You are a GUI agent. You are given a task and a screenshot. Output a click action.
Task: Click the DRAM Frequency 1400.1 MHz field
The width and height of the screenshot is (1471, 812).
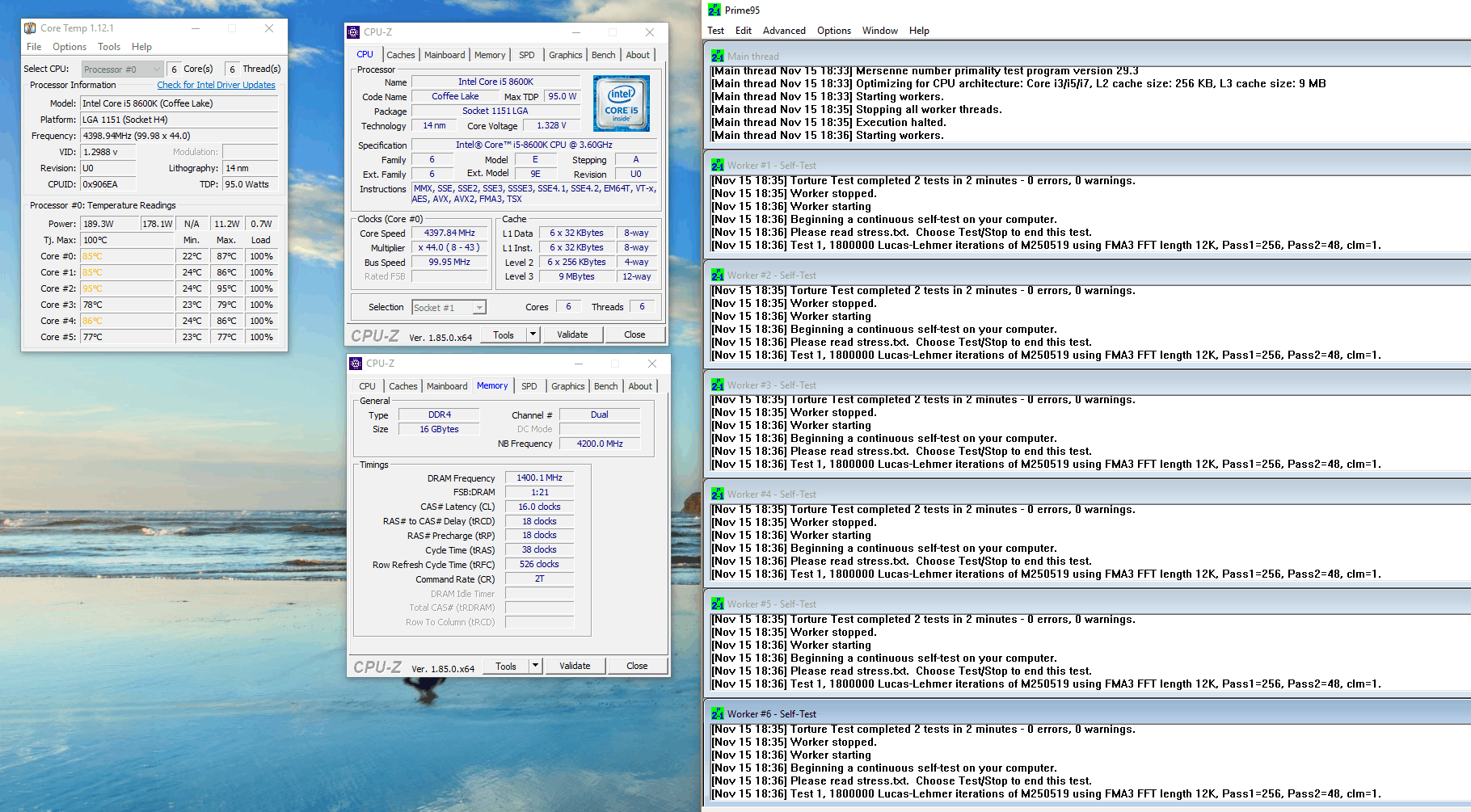(539, 478)
